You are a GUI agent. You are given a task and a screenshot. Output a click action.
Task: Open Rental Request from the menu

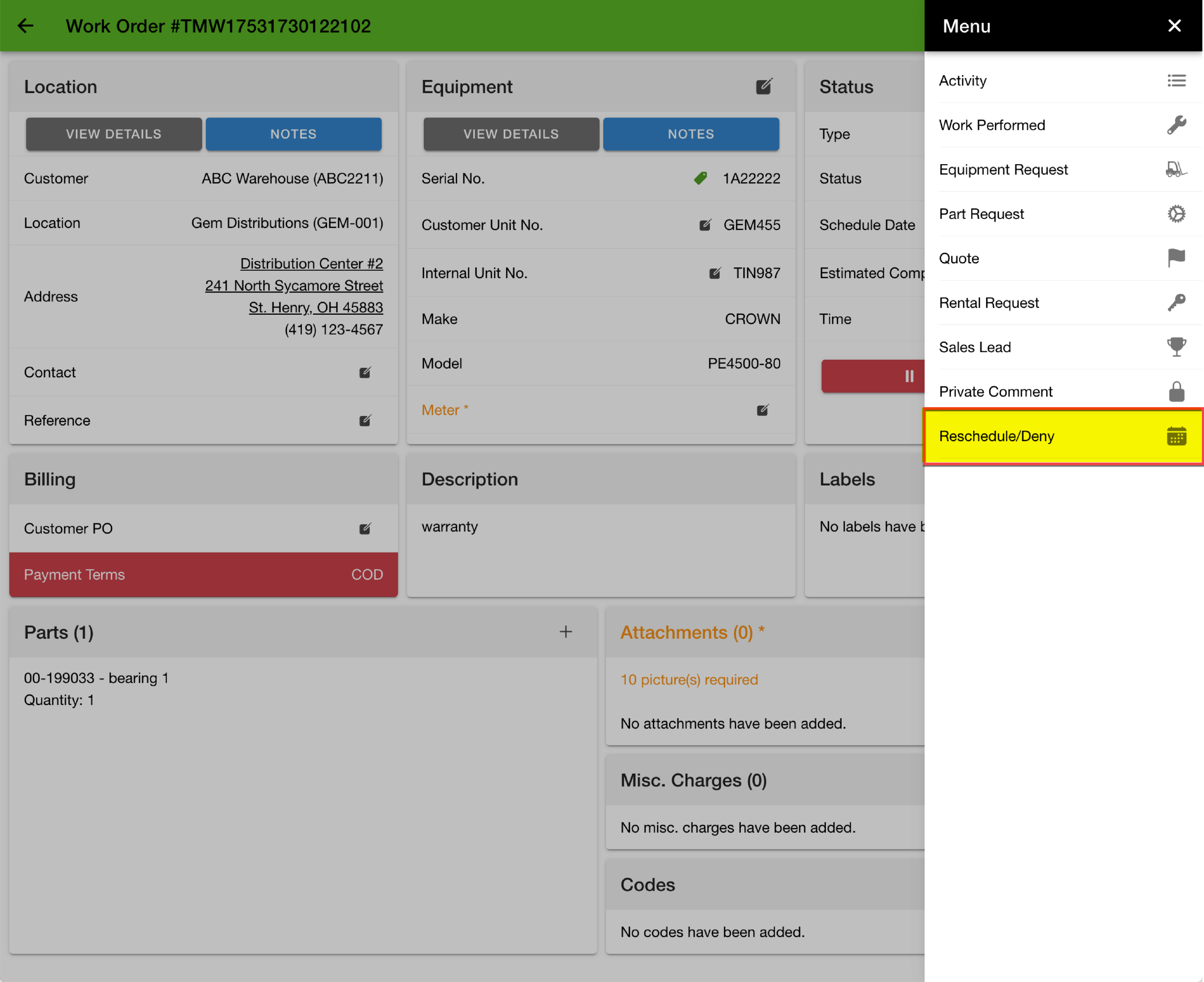[x=1063, y=303]
